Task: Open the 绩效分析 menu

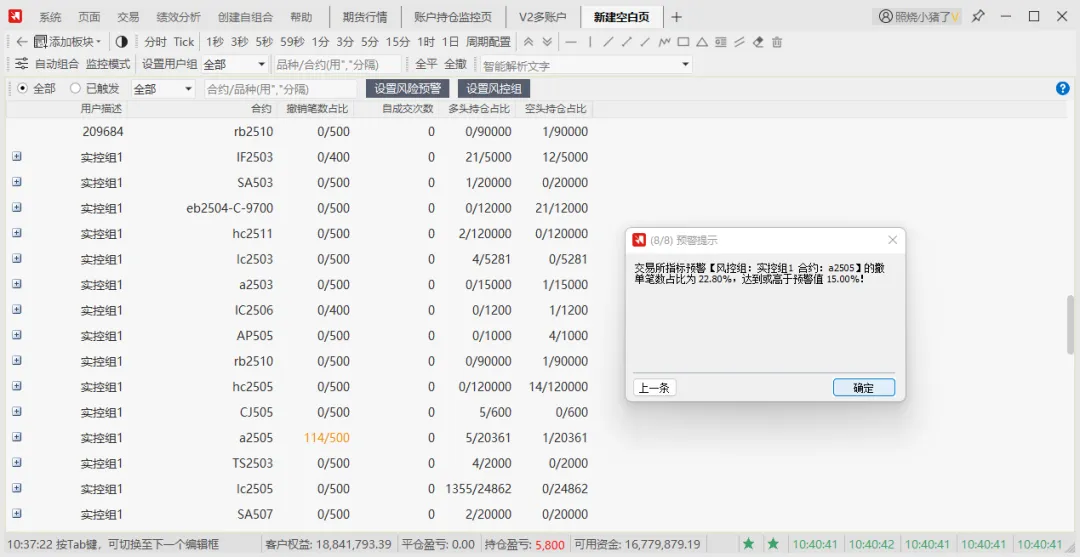Action: [178, 17]
